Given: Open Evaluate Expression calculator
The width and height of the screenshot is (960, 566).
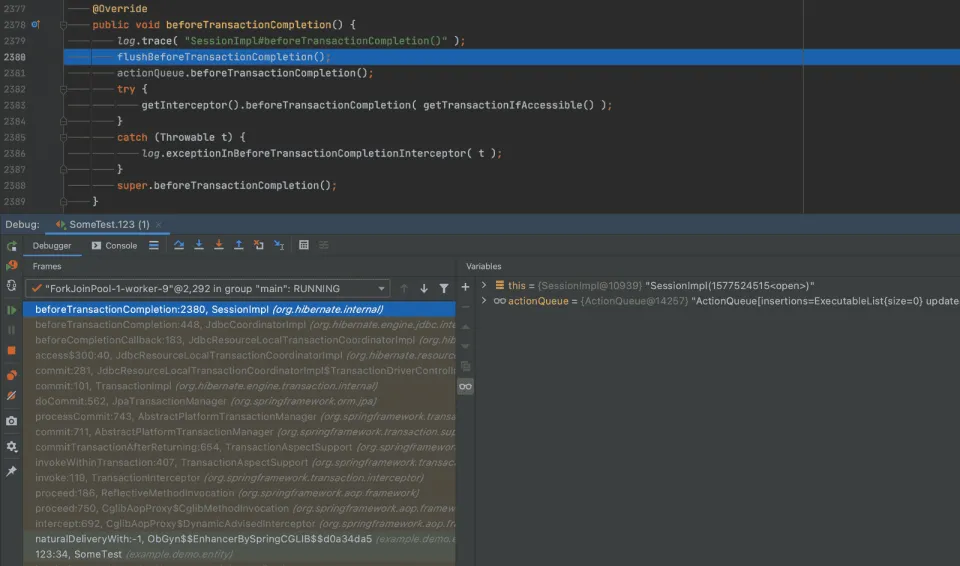Looking at the screenshot, I should pos(304,245).
